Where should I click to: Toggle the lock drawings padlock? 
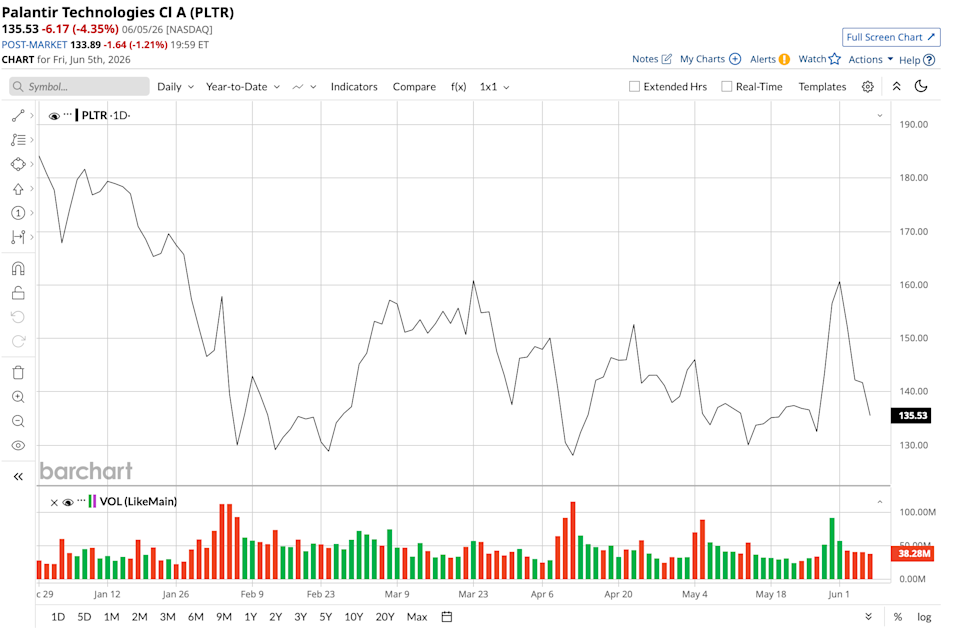pyautogui.click(x=18, y=293)
